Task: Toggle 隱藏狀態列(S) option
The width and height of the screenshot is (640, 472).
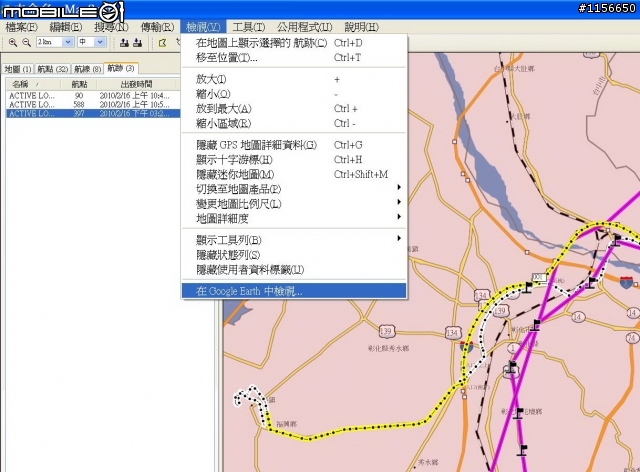Action: coord(294,255)
